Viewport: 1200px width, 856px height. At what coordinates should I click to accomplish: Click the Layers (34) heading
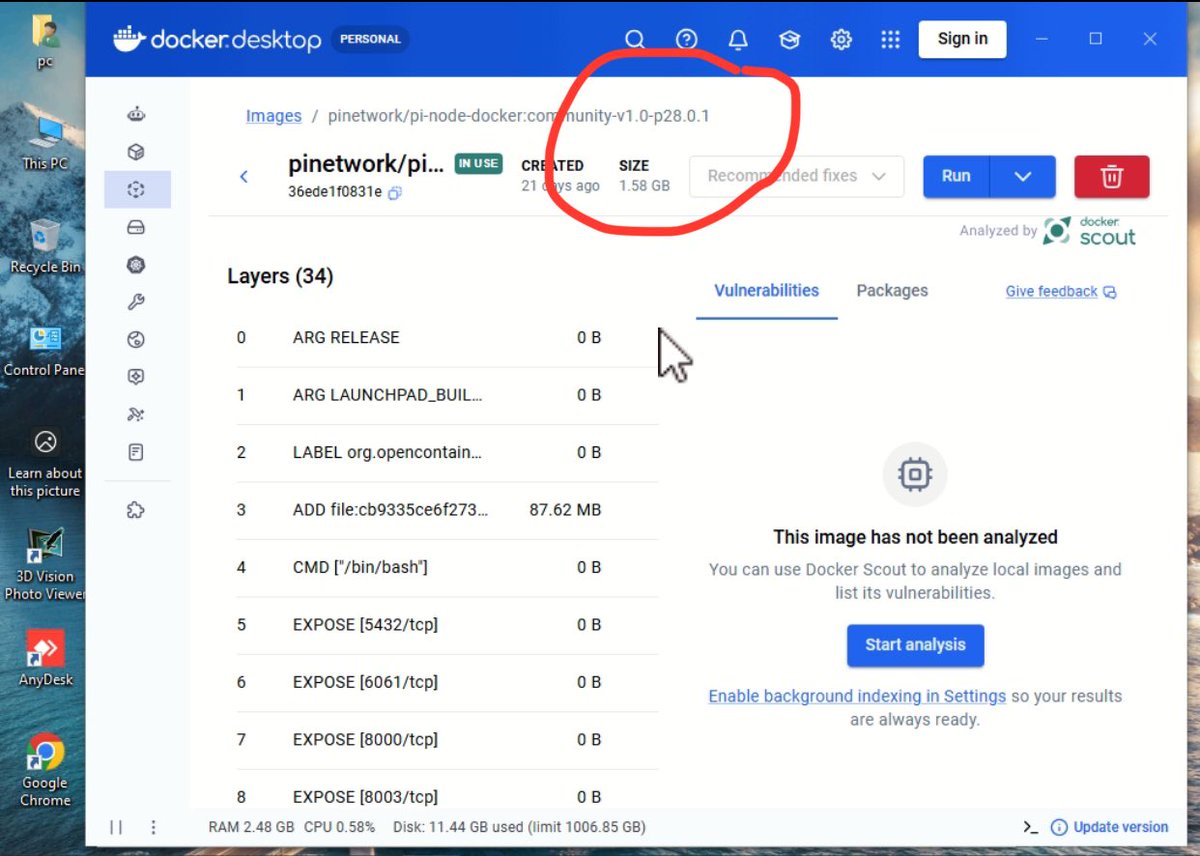(280, 276)
